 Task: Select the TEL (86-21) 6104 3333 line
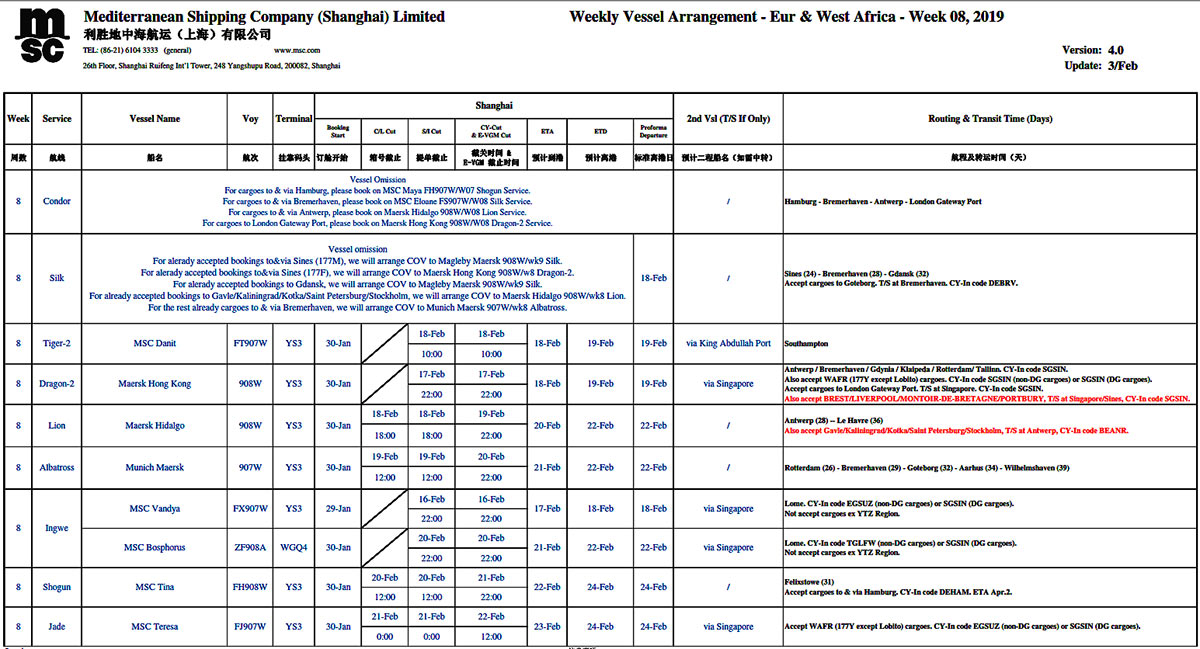click(137, 50)
